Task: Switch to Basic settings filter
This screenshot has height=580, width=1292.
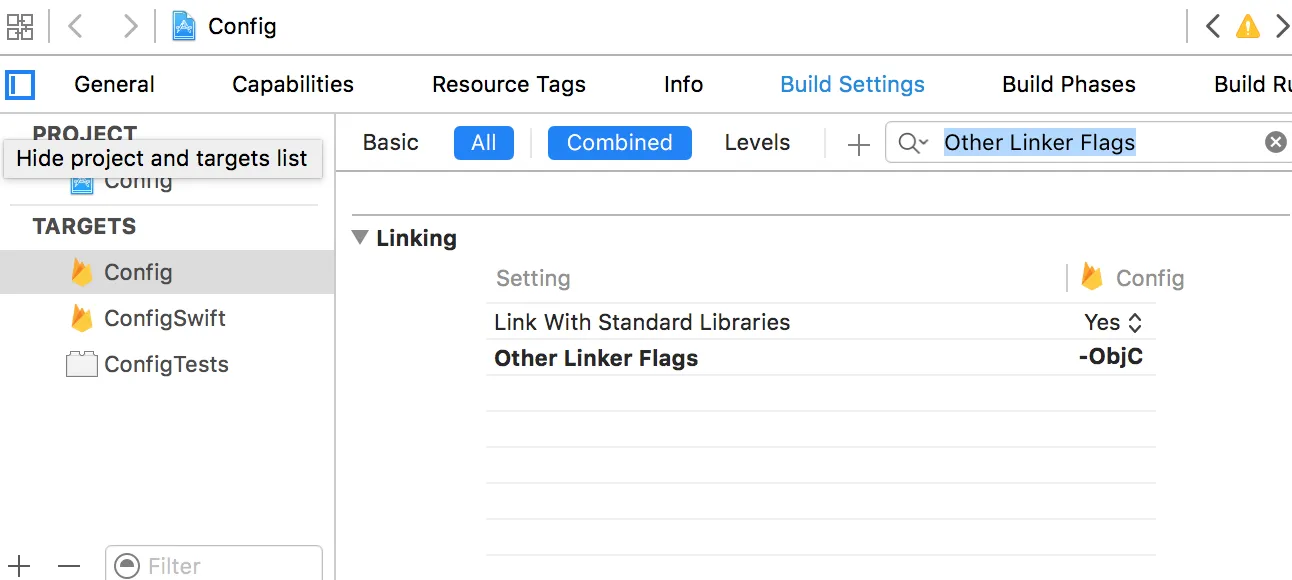Action: coord(390,143)
